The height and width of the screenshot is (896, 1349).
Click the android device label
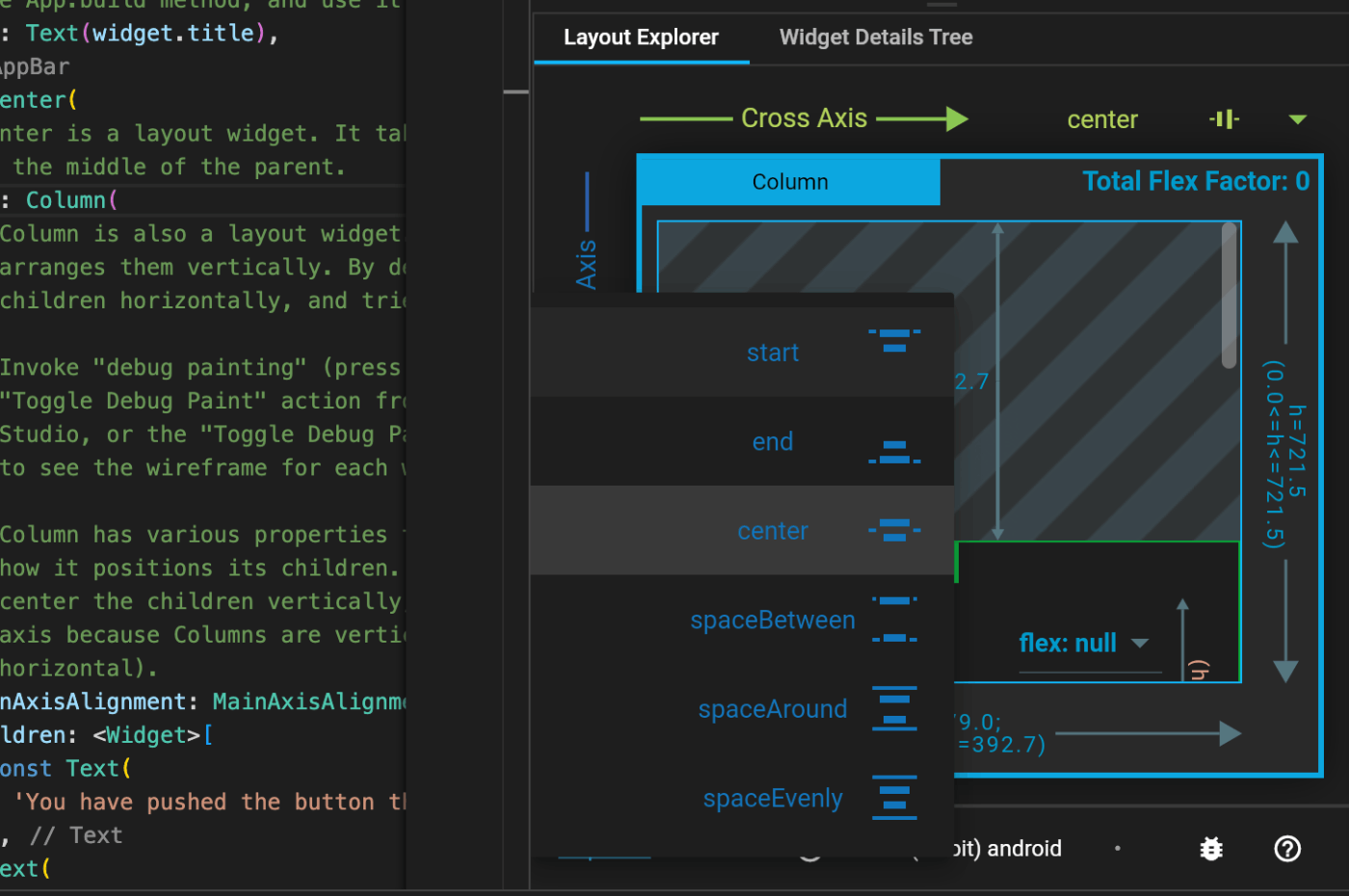[x=1023, y=849]
